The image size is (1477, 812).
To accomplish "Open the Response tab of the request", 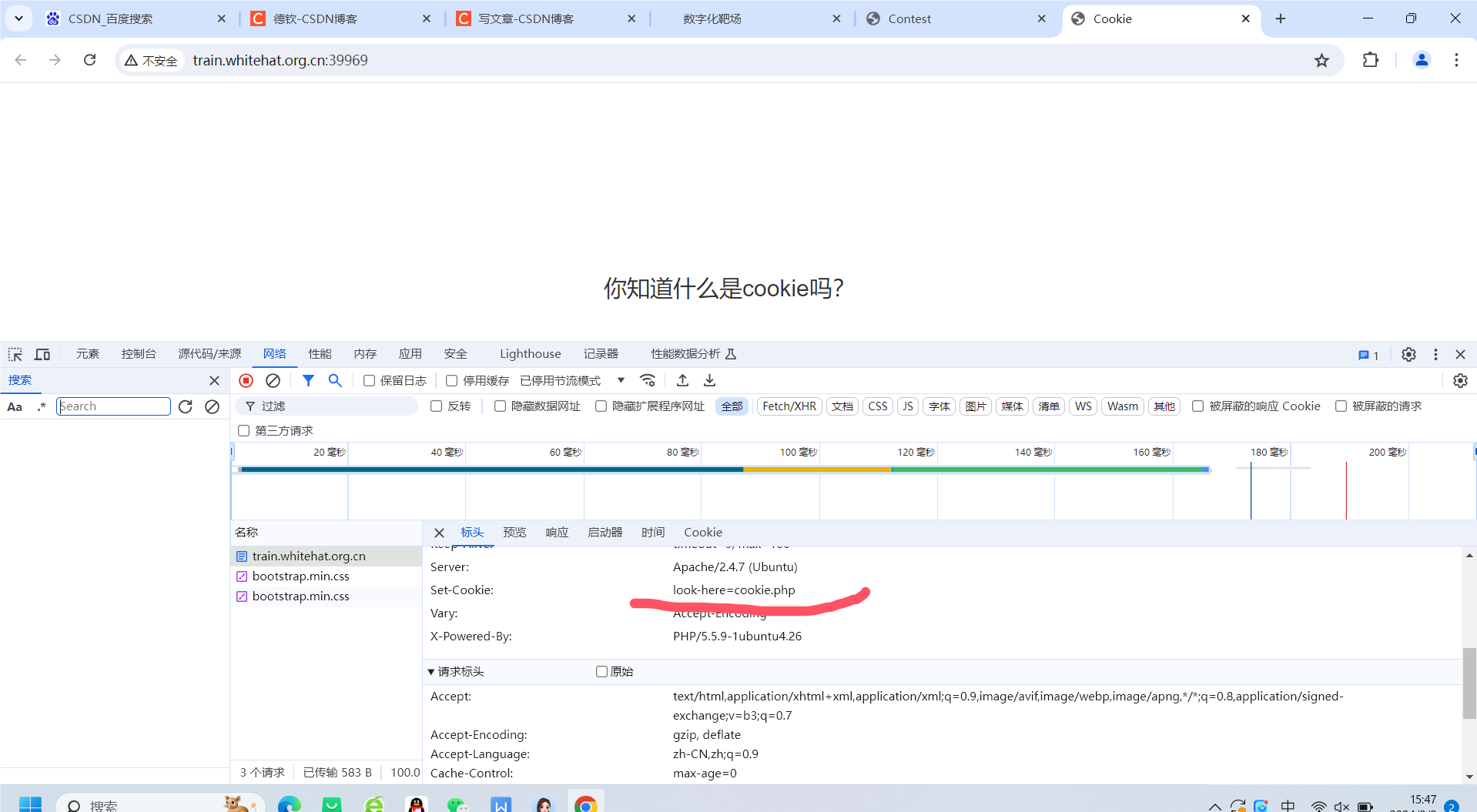I will [557, 533].
